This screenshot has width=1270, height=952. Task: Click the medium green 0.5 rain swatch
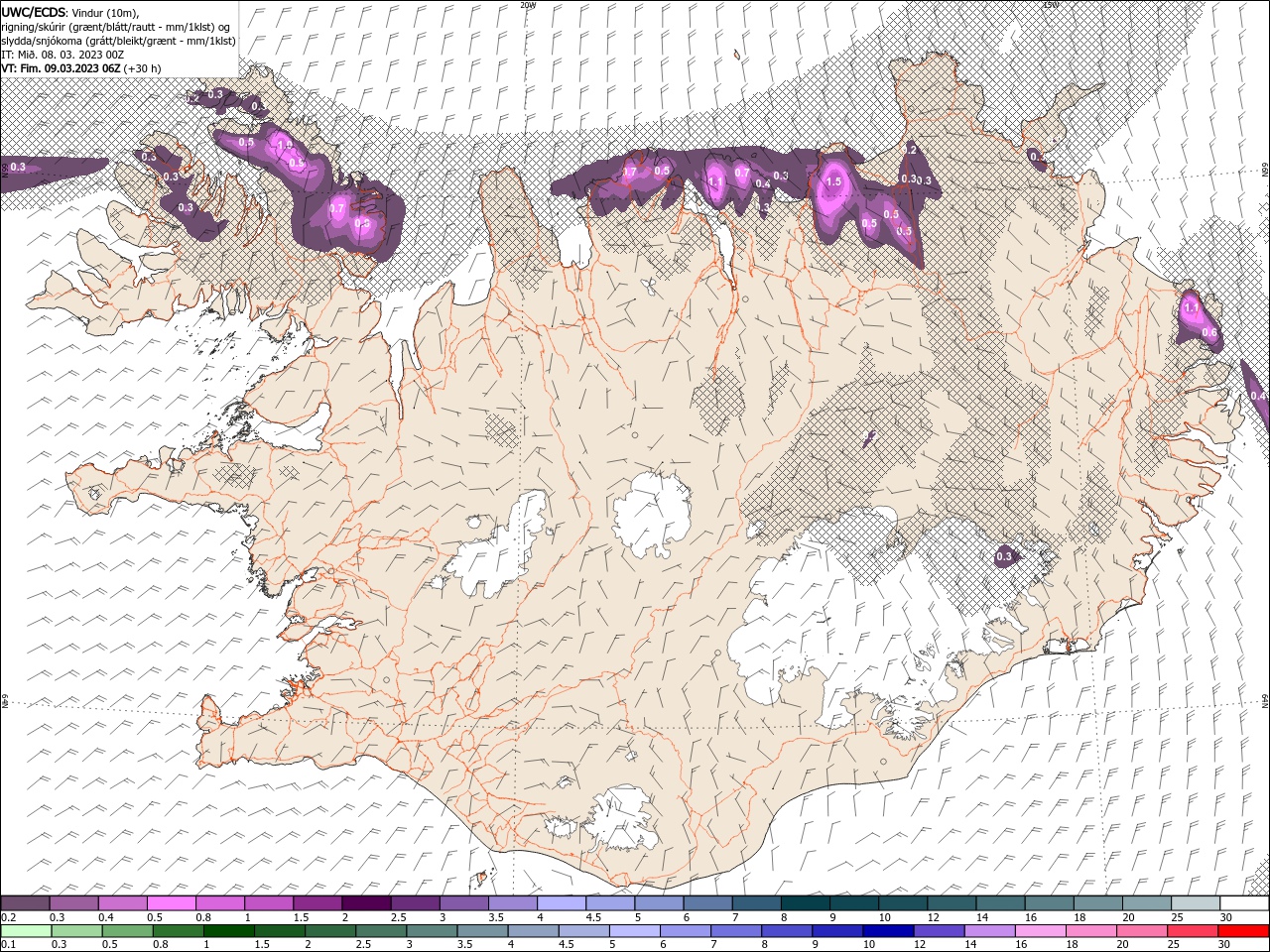(127, 931)
